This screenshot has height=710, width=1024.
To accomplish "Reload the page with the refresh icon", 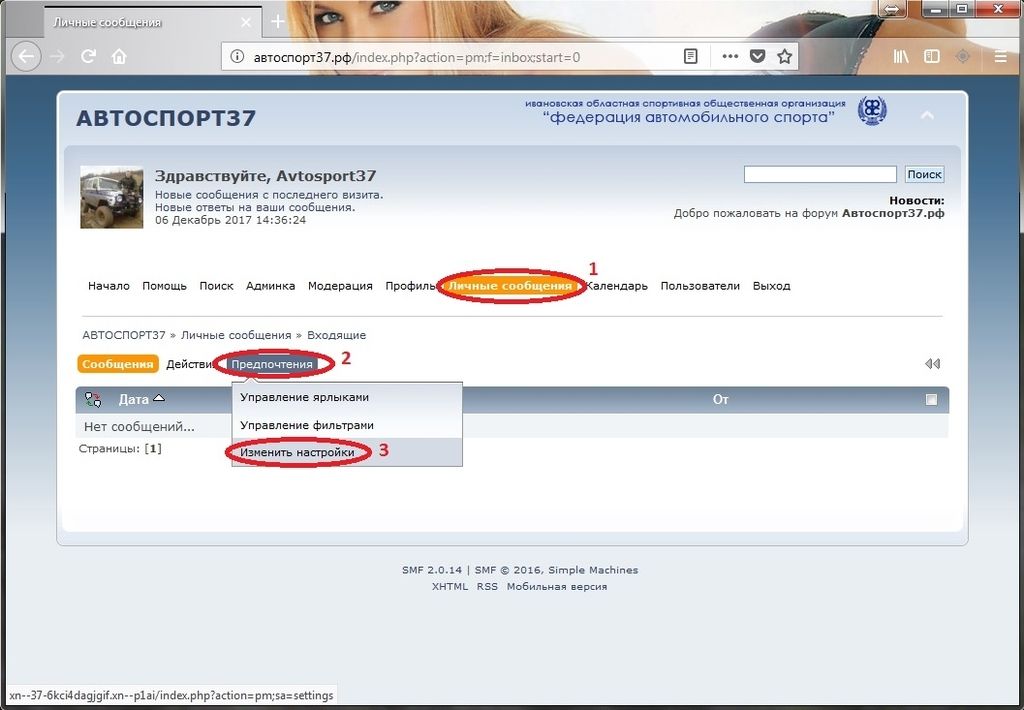I will (x=88, y=57).
